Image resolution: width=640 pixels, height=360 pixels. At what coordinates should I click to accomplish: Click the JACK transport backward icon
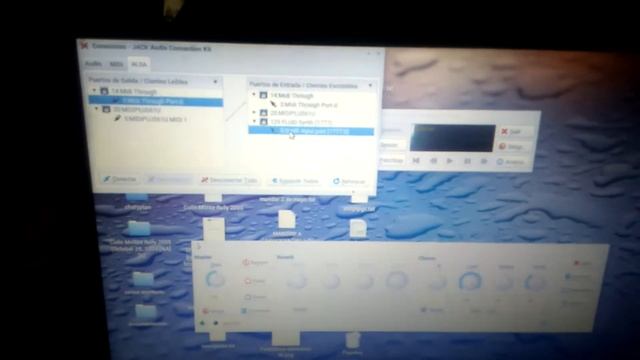433,161
